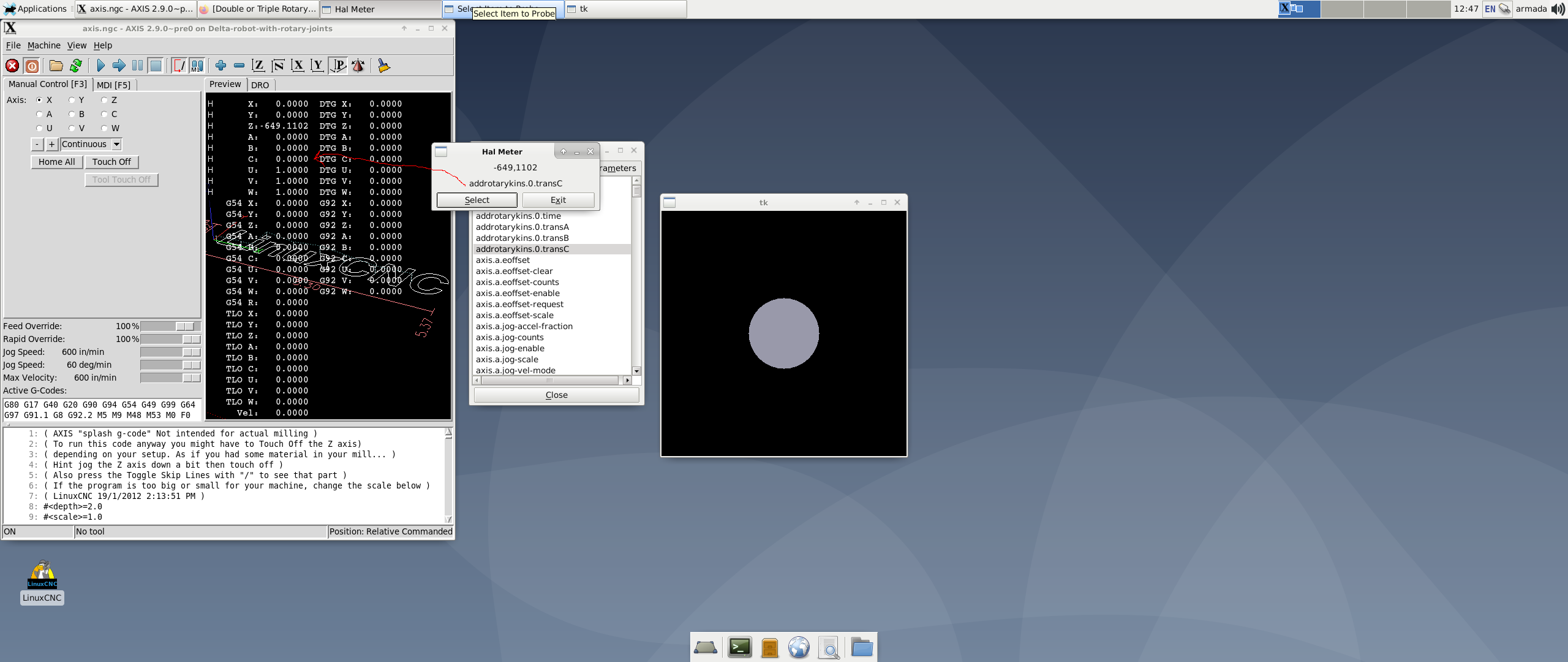The height and width of the screenshot is (662, 1568).
Task: Run the program with the play icon
Action: pos(101,66)
